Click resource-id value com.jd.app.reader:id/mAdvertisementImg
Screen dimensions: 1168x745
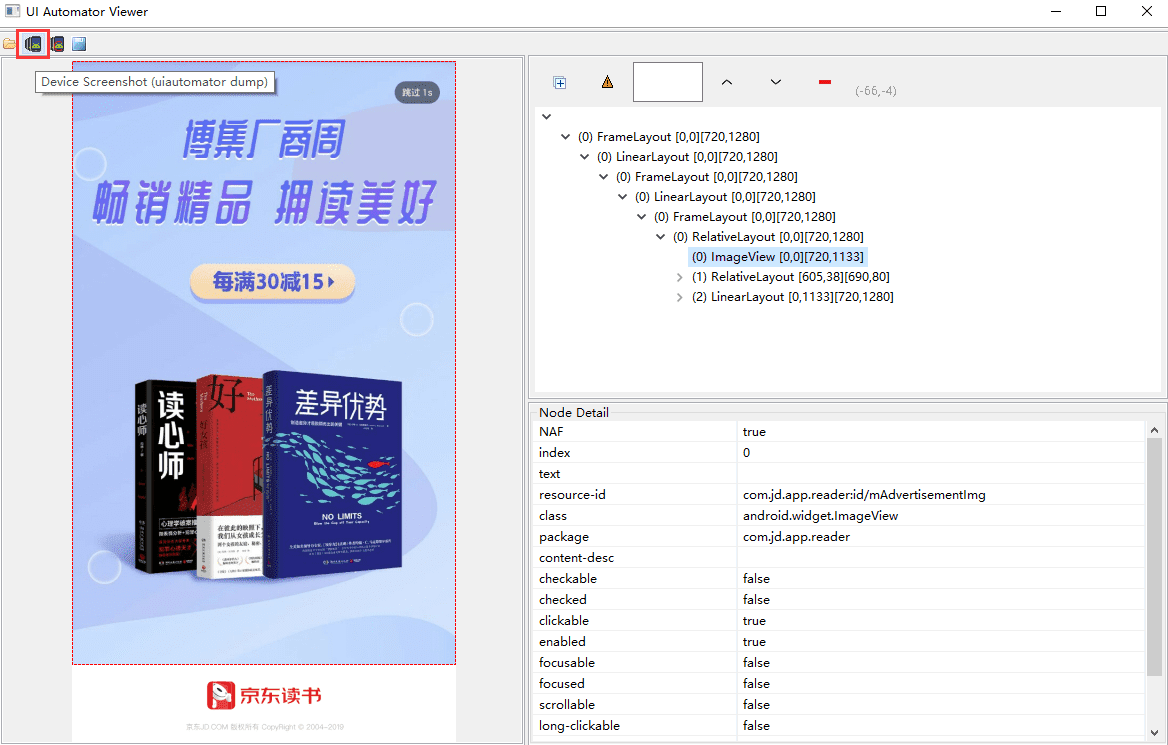pos(864,495)
